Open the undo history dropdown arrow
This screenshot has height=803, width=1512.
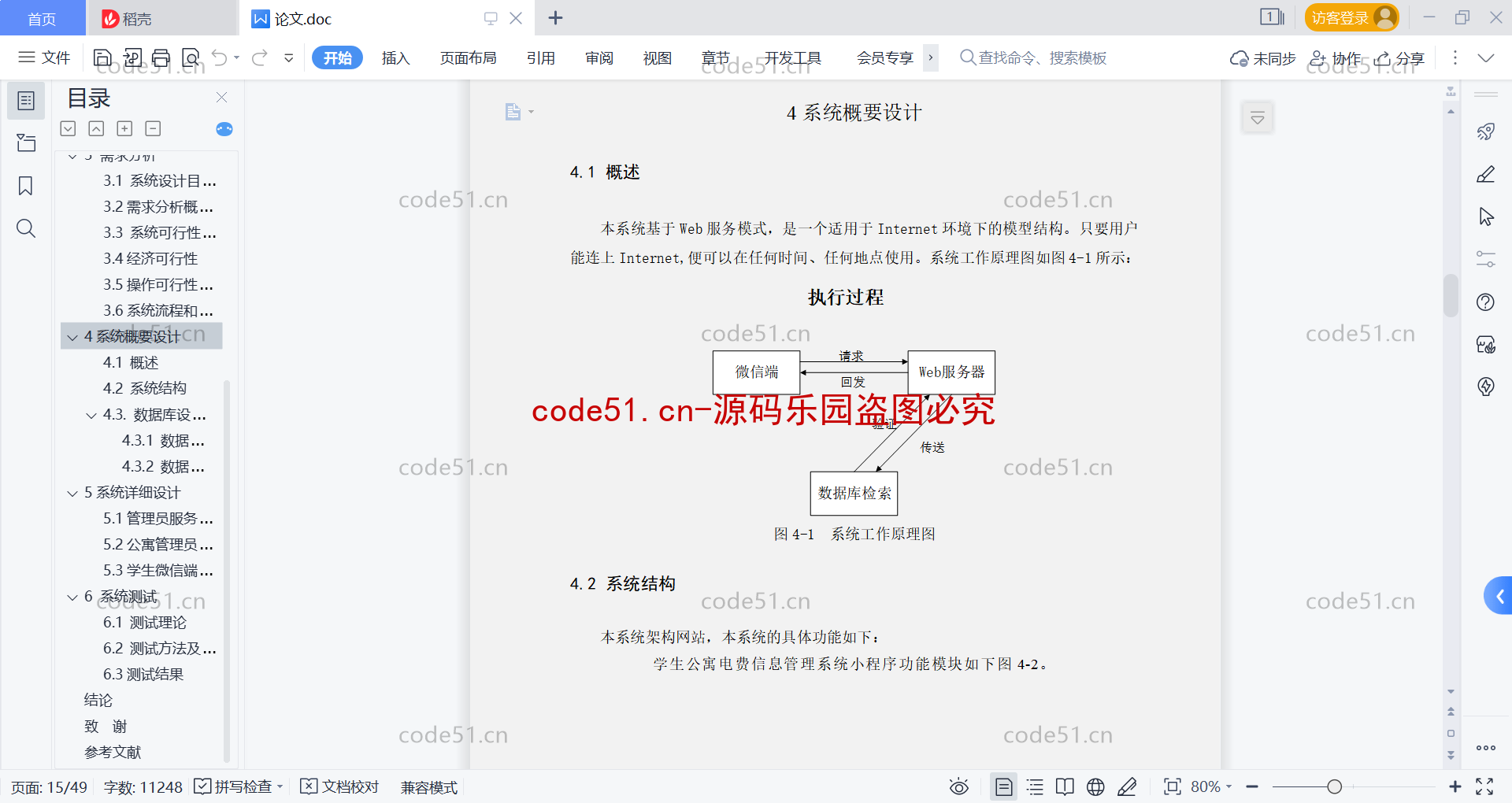click(x=237, y=57)
